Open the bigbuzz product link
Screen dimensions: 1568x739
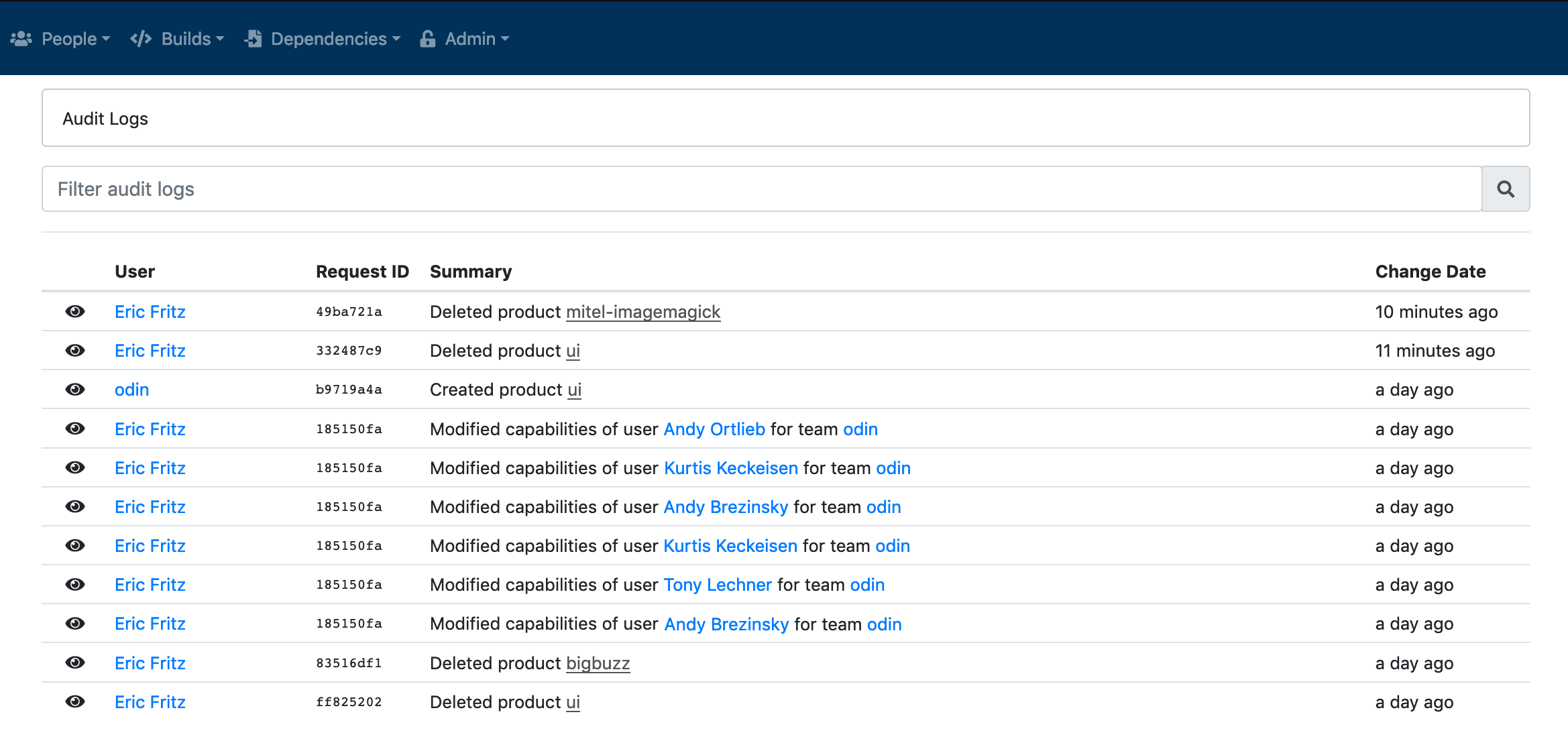[598, 663]
